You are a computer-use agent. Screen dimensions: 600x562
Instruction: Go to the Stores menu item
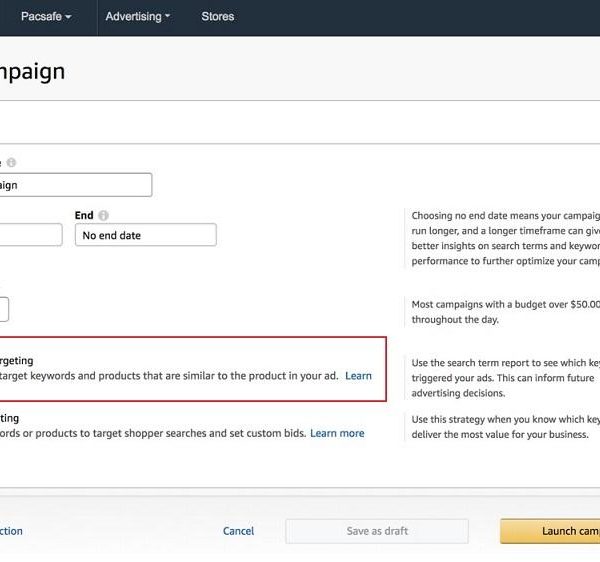(217, 17)
